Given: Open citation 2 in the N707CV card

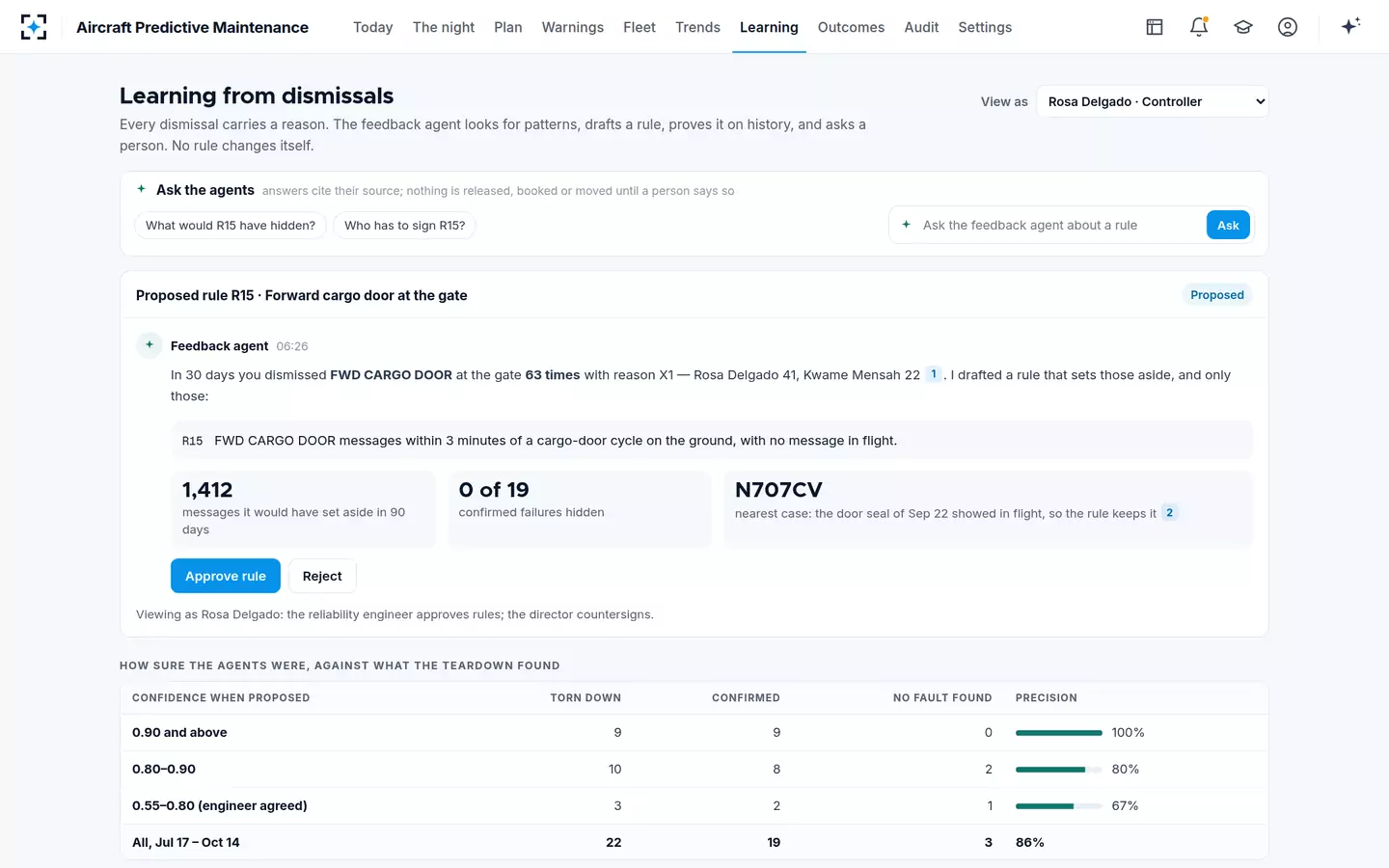Looking at the screenshot, I should pos(1169,513).
